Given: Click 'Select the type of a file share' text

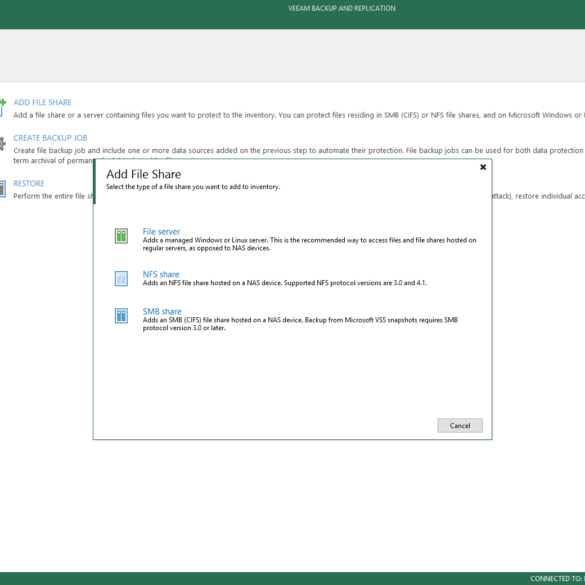Looking at the screenshot, I should click(x=193, y=187).
